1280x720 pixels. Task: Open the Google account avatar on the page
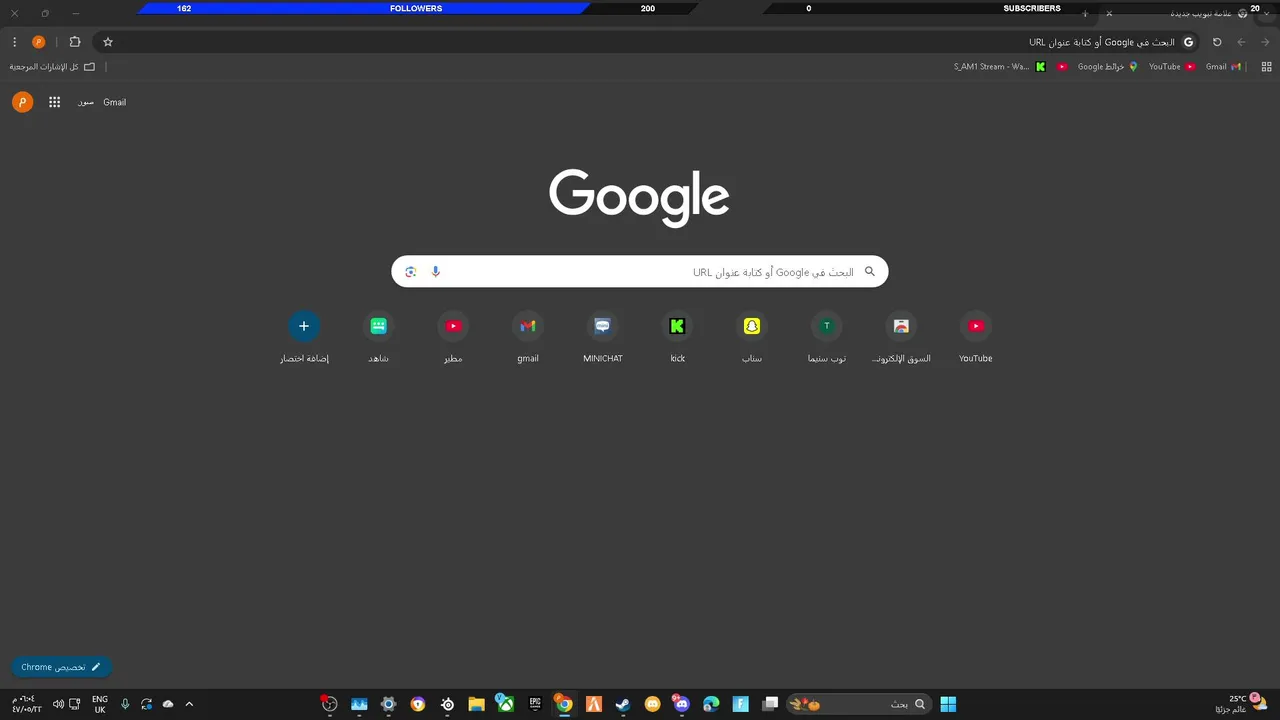click(23, 102)
